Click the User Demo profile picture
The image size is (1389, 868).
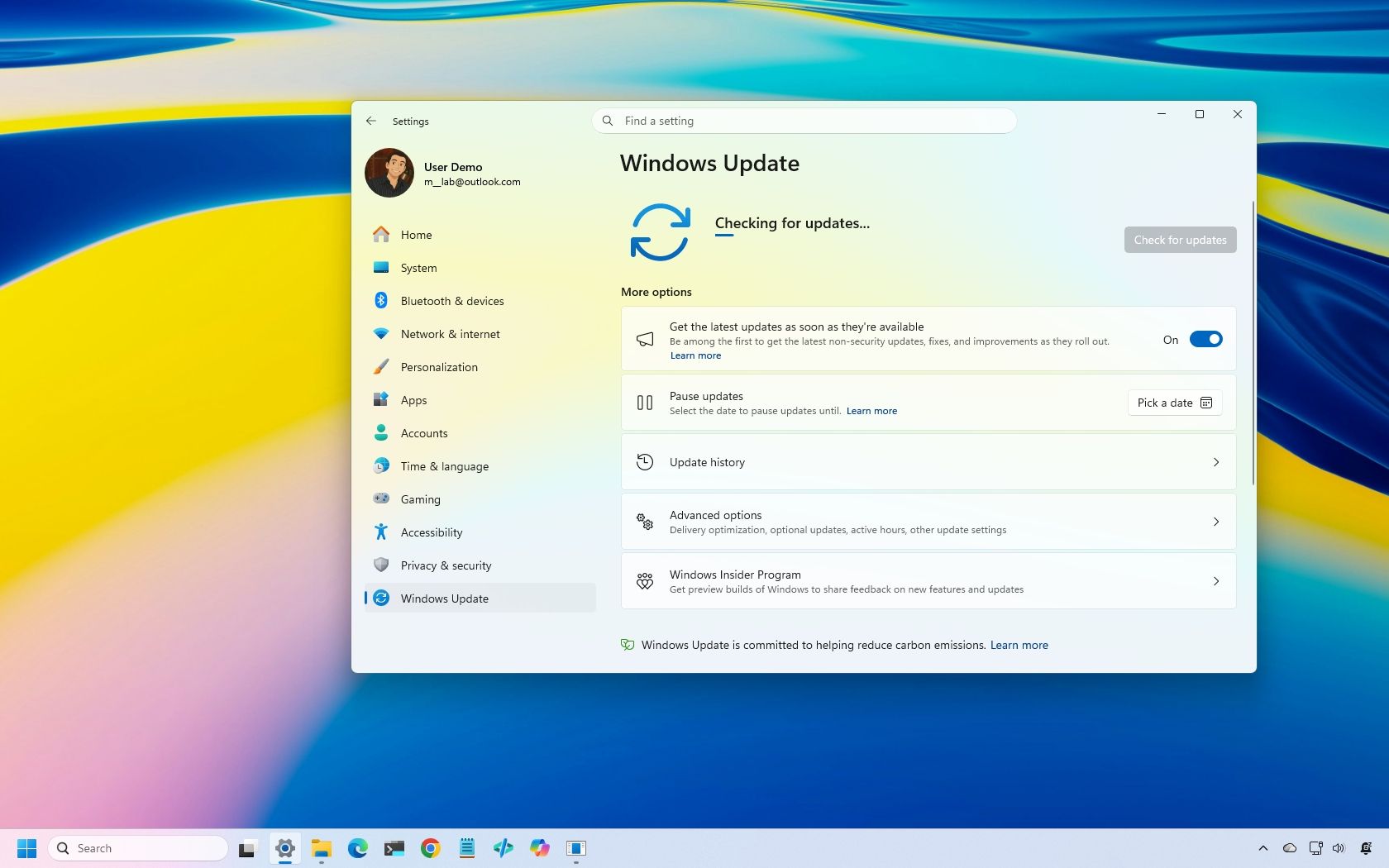[x=389, y=173]
